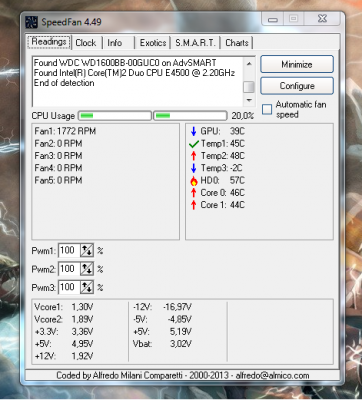The height and width of the screenshot is (400, 362).
Task: Click the red up arrow beside Temp2
Action: coord(193,156)
